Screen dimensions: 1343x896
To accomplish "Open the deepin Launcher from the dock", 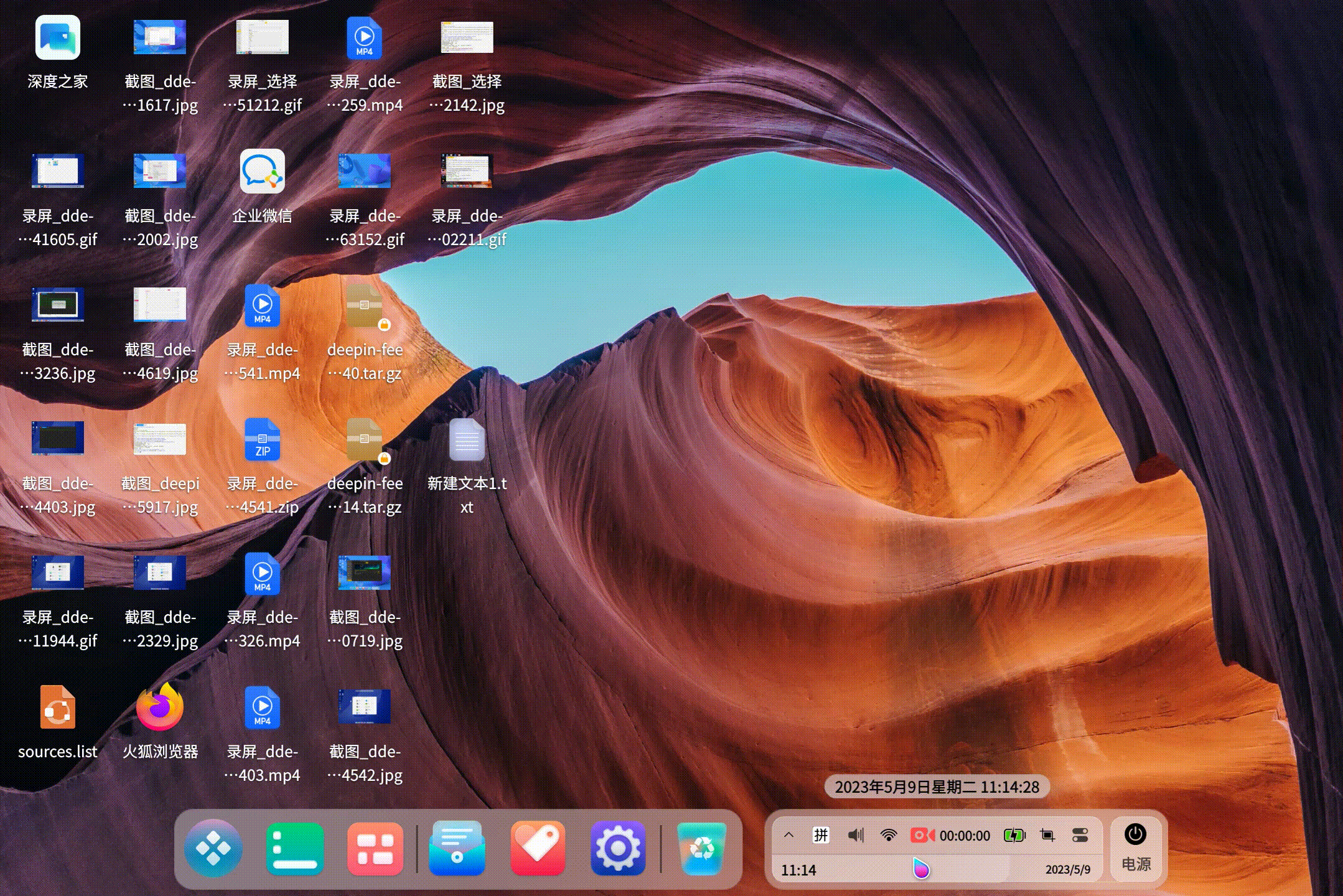I will [213, 848].
